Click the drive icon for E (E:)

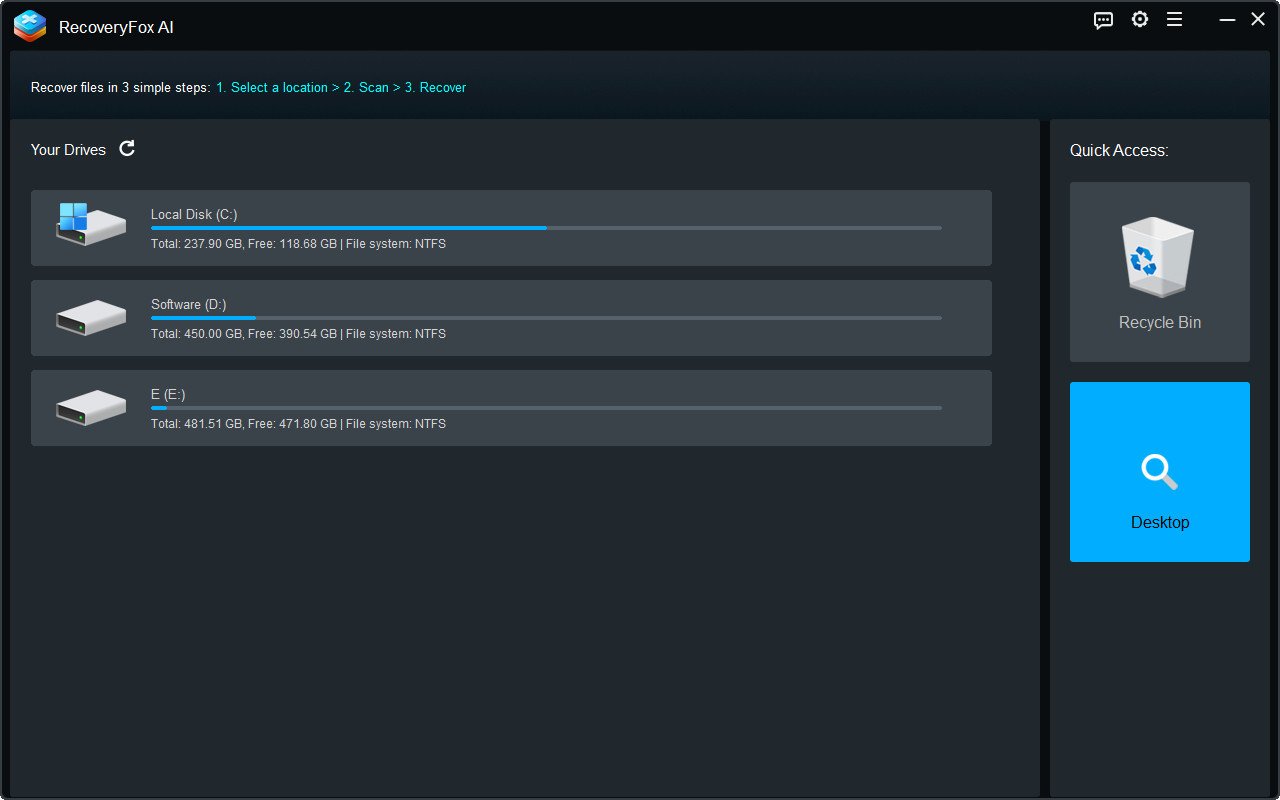tap(91, 407)
